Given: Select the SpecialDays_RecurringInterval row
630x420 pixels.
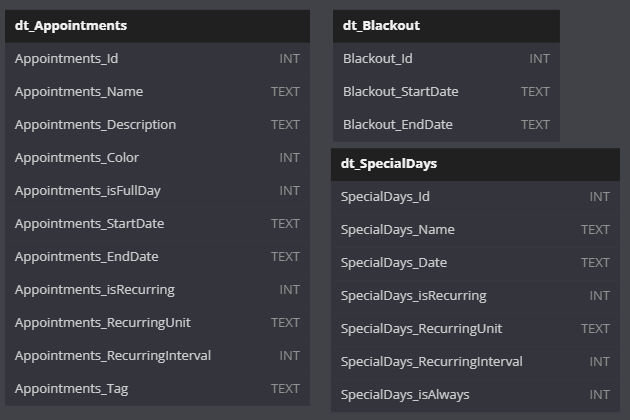Looking at the screenshot, I should pyautogui.click(x=475, y=362).
